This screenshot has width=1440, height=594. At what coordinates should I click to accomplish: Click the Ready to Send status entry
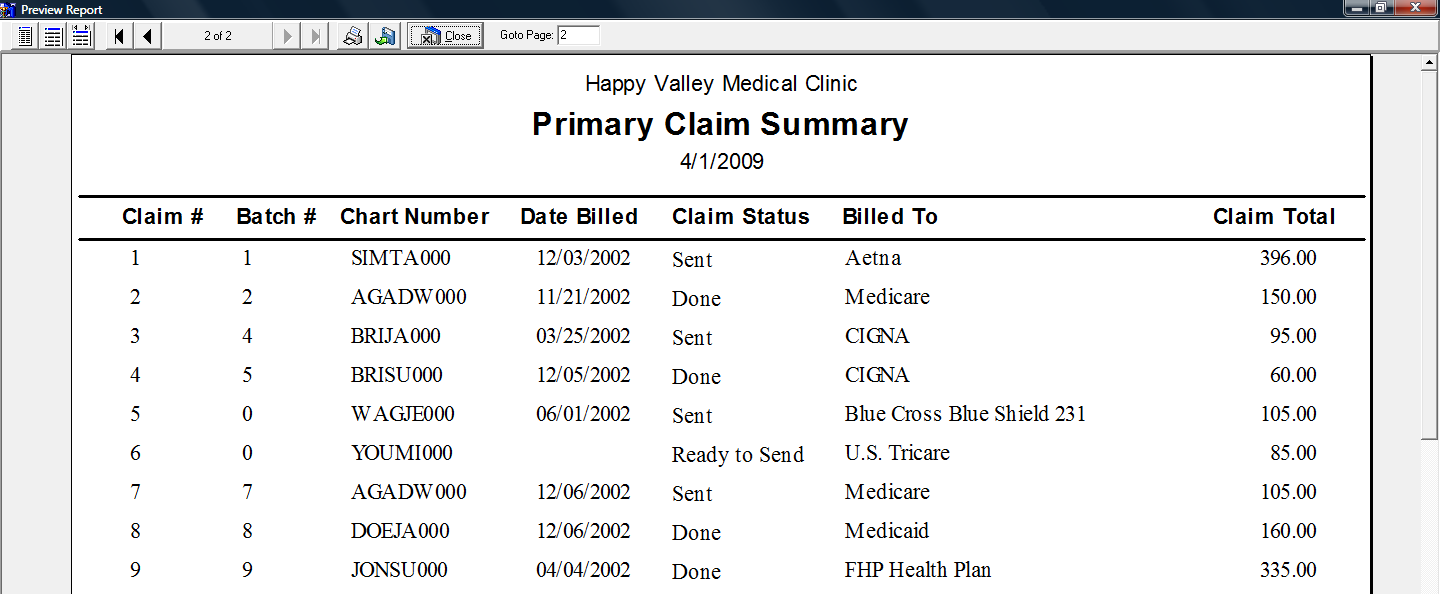[x=738, y=455]
